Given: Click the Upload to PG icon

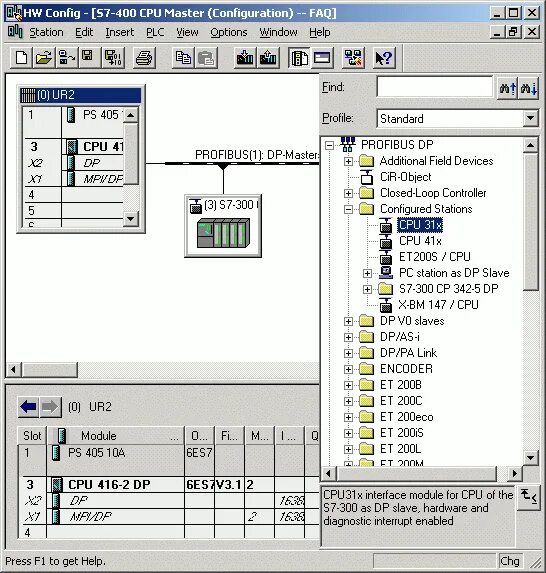Looking at the screenshot, I should (268, 58).
